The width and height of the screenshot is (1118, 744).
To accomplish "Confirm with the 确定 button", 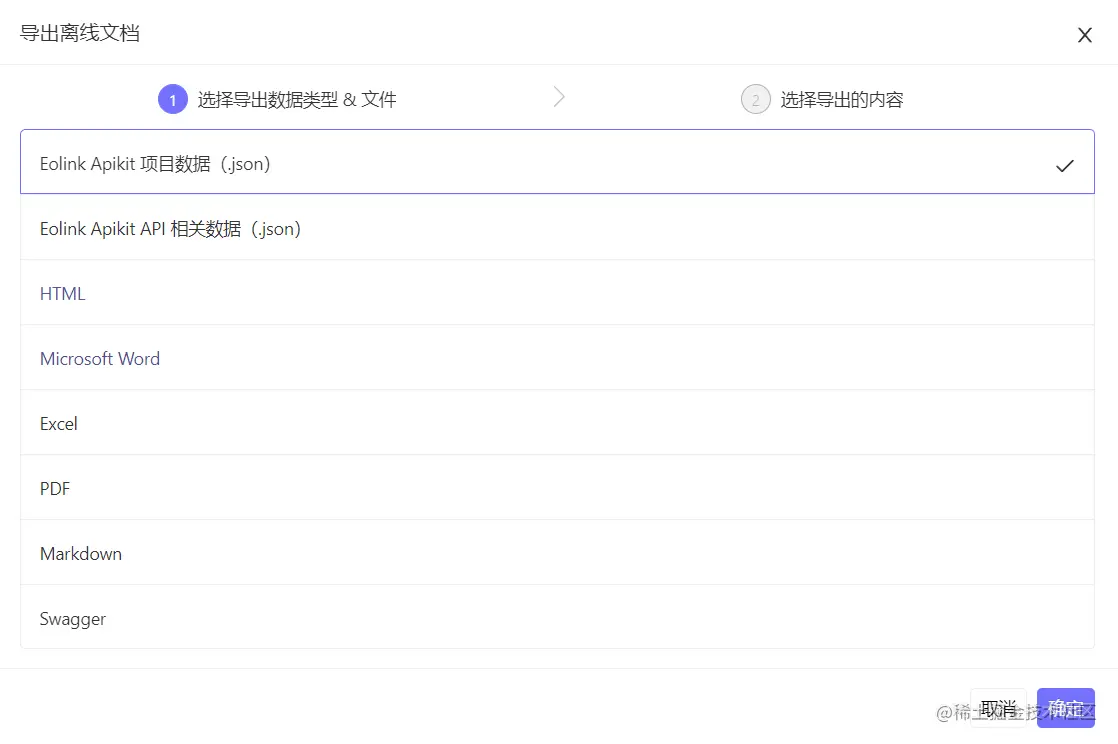I will tap(1065, 708).
